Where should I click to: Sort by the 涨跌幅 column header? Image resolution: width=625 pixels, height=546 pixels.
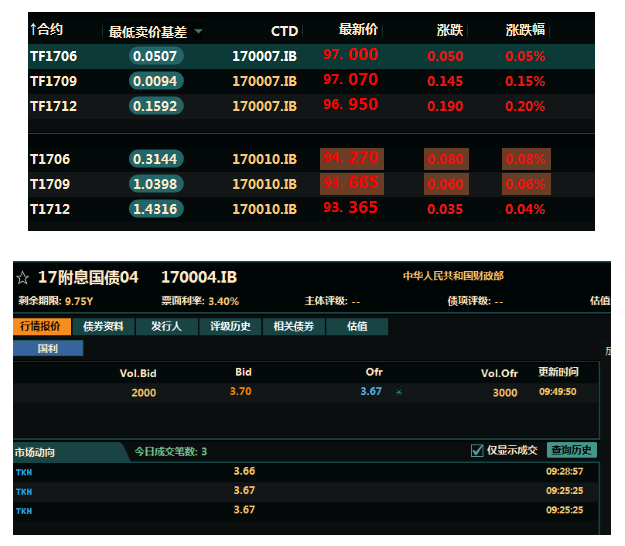point(525,30)
